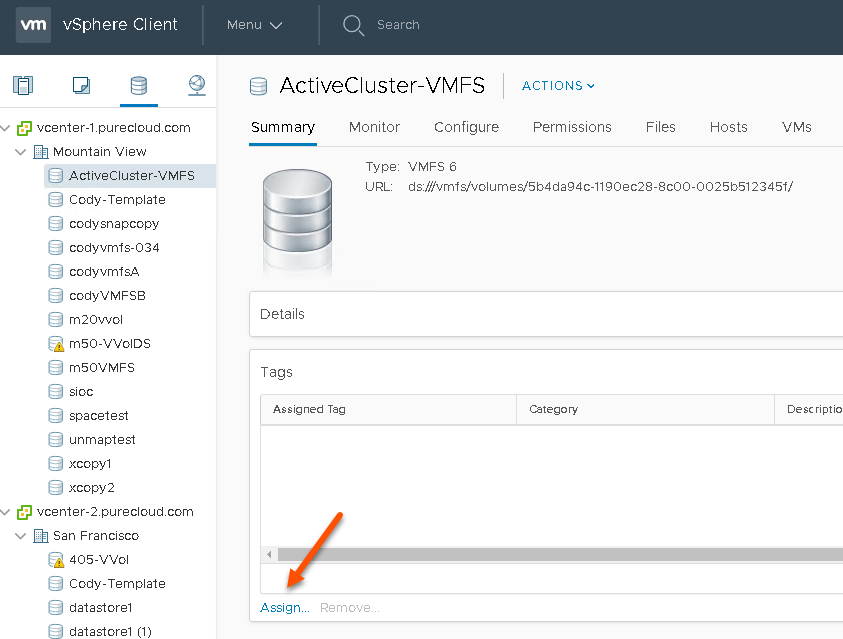Select datastore1 (1) in the tree

(x=110, y=631)
